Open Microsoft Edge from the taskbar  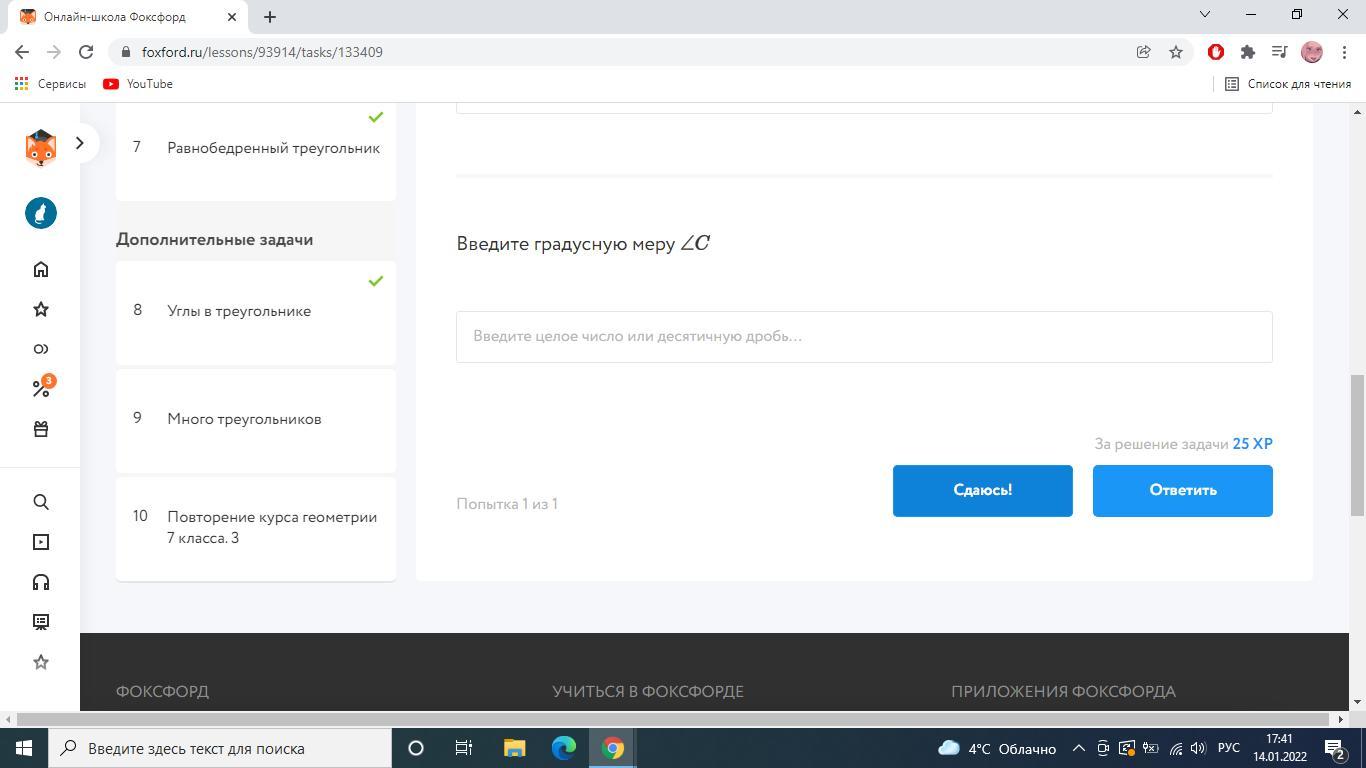coord(564,748)
